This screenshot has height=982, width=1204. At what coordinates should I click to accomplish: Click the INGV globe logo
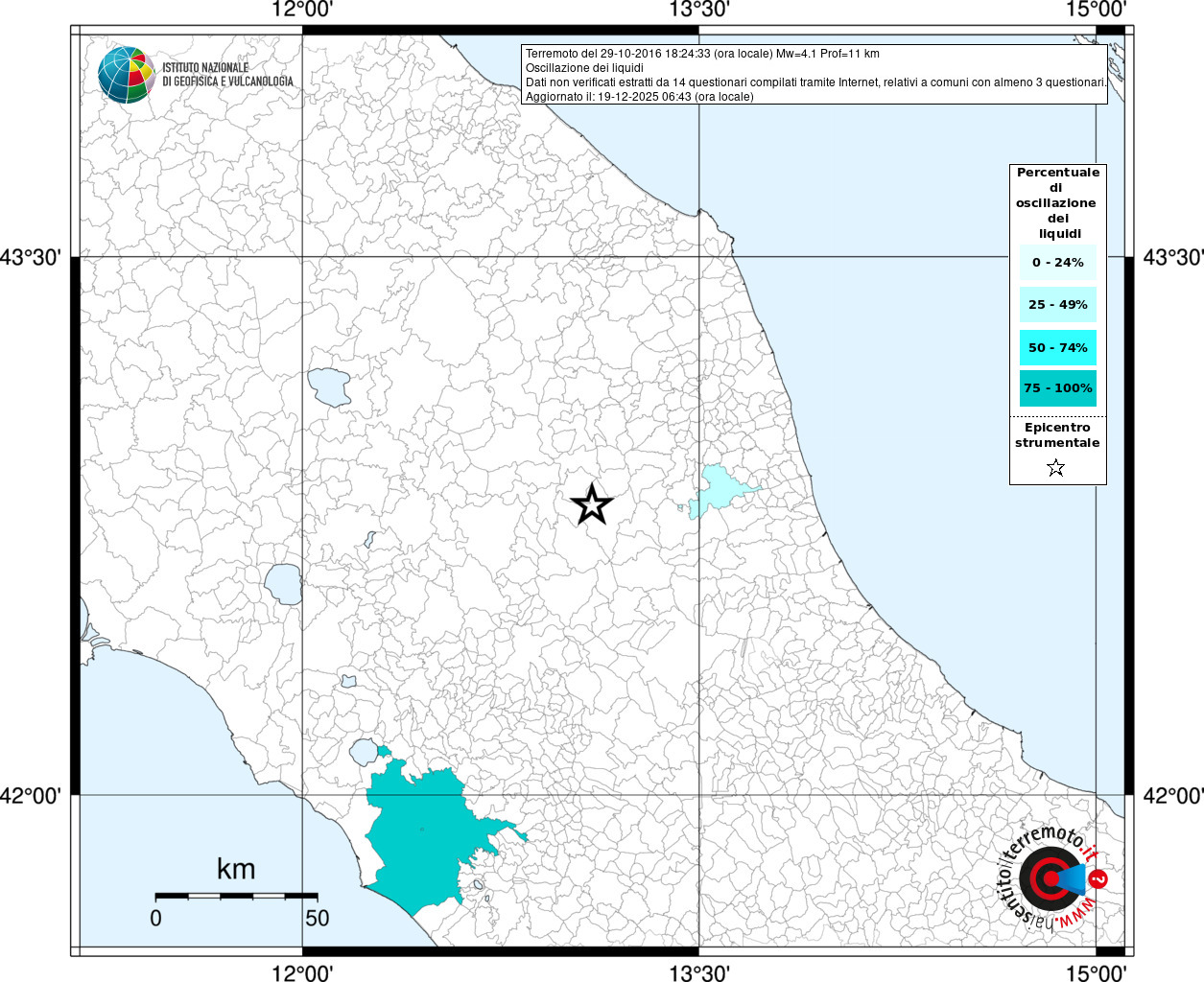click(127, 74)
